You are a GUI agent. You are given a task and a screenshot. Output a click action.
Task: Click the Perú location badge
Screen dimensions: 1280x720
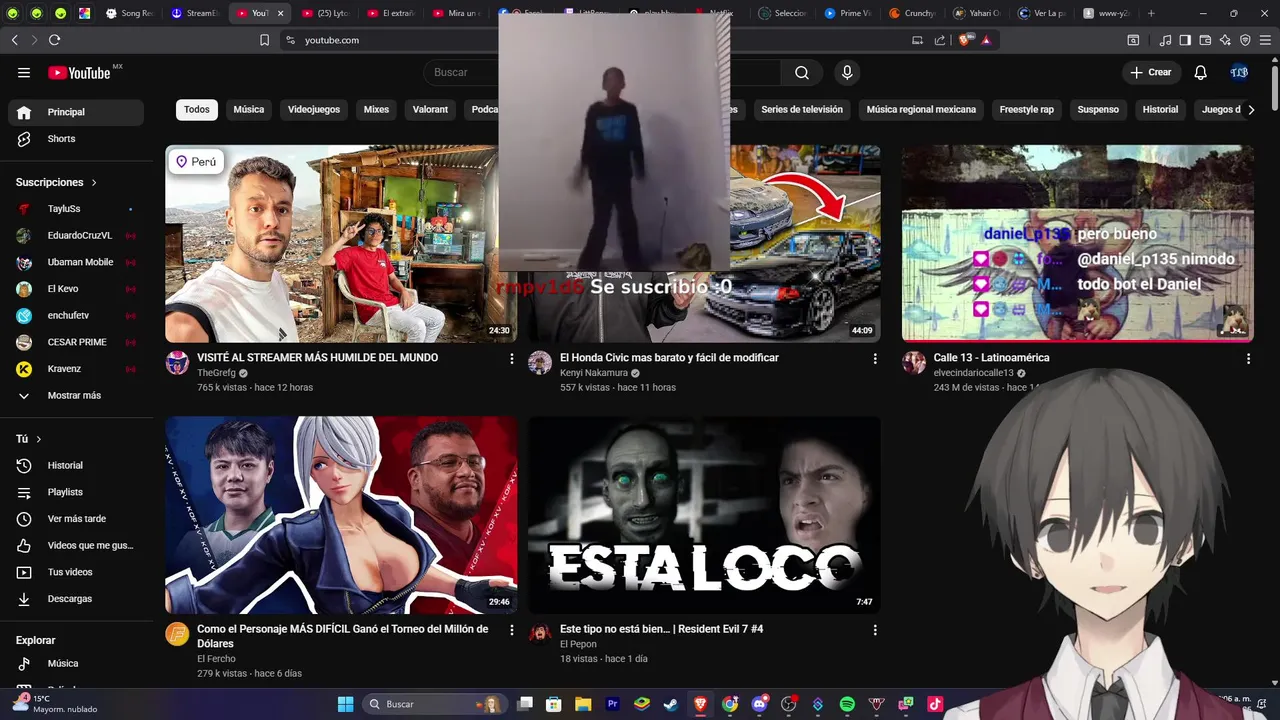click(196, 162)
